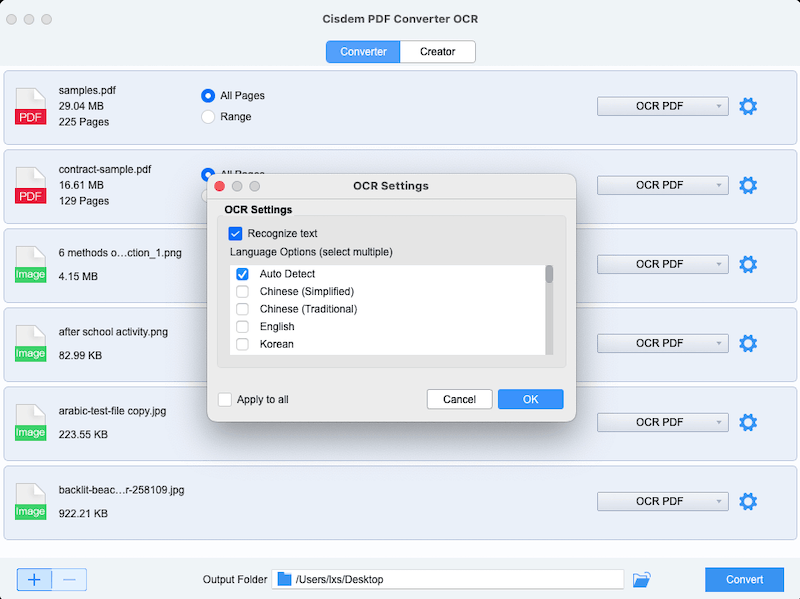Open OCR PDF format dropdown for contract-sample.pdf
This screenshot has height=599, width=800.
click(x=663, y=185)
